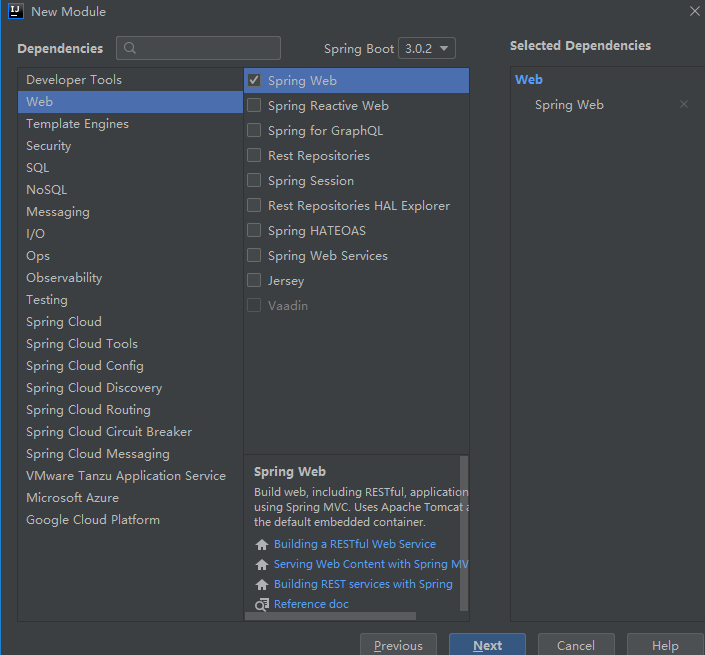The image size is (705, 655).
Task: Click the disabled Vaadin checkbox
Action: 254,305
